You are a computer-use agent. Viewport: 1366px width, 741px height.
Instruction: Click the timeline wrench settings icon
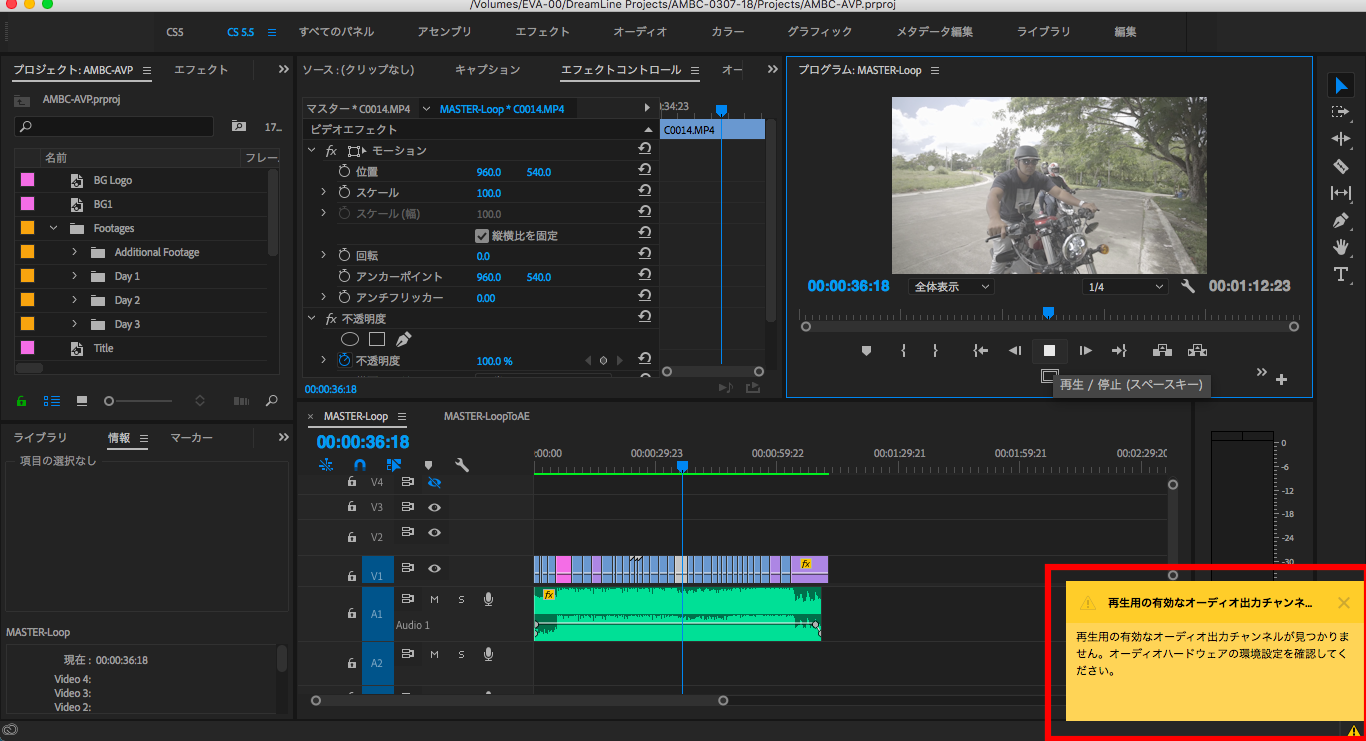click(461, 465)
